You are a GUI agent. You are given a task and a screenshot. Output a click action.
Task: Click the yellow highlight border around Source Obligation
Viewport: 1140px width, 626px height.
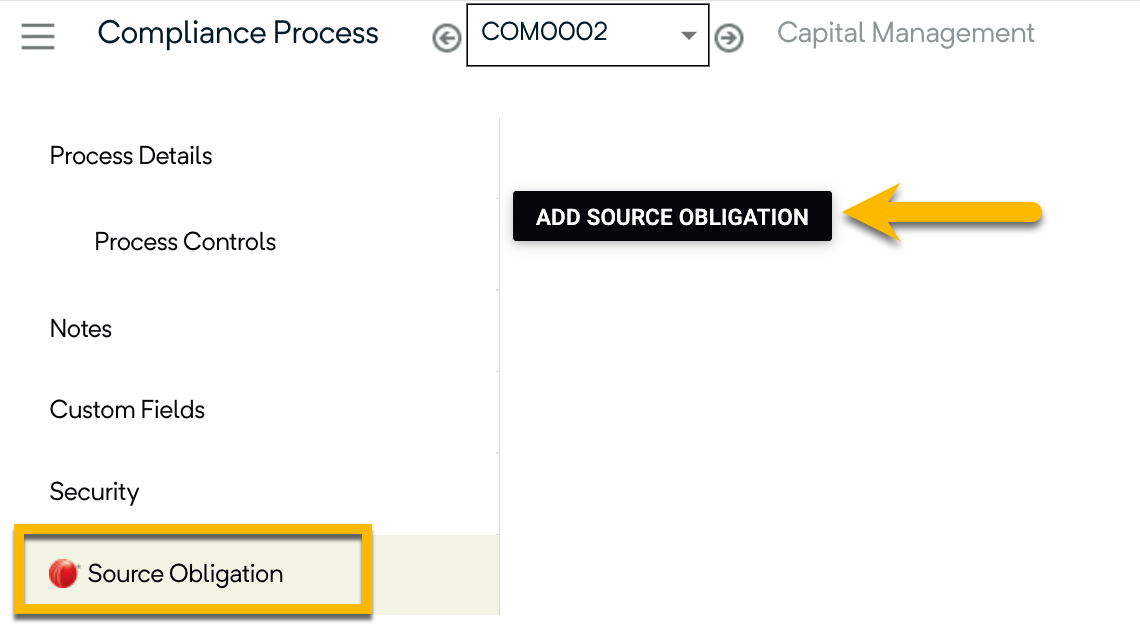[x=193, y=529]
